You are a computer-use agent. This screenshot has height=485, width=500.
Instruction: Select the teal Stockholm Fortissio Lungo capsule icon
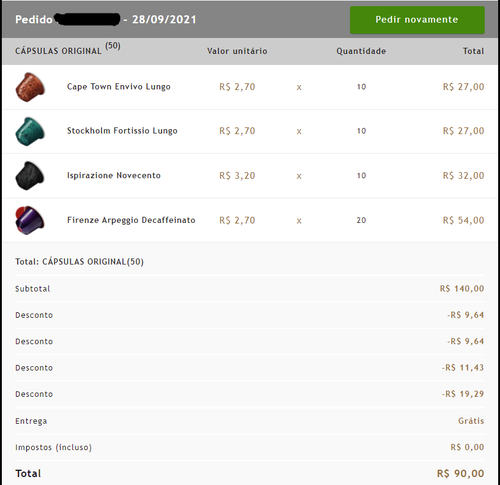pos(30,131)
